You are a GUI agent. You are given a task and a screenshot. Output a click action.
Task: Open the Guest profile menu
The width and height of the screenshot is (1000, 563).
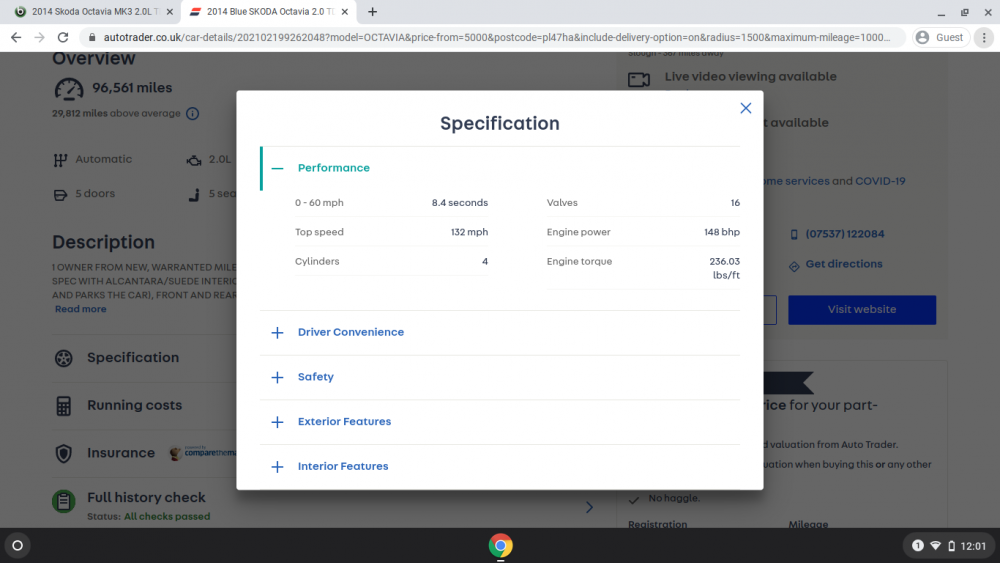click(x=939, y=38)
